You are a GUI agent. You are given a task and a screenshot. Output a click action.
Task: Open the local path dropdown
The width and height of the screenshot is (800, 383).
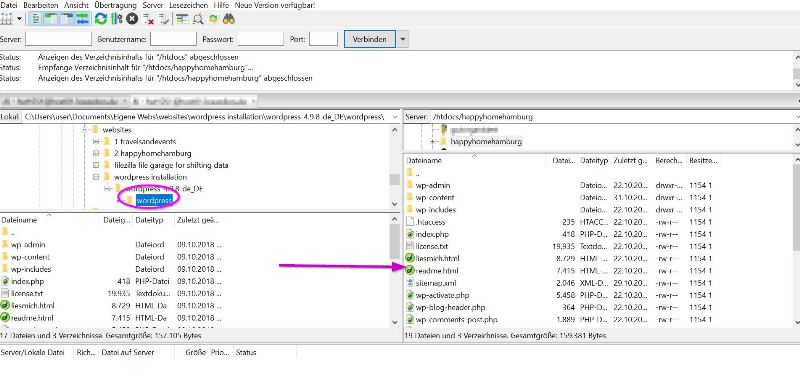click(395, 117)
